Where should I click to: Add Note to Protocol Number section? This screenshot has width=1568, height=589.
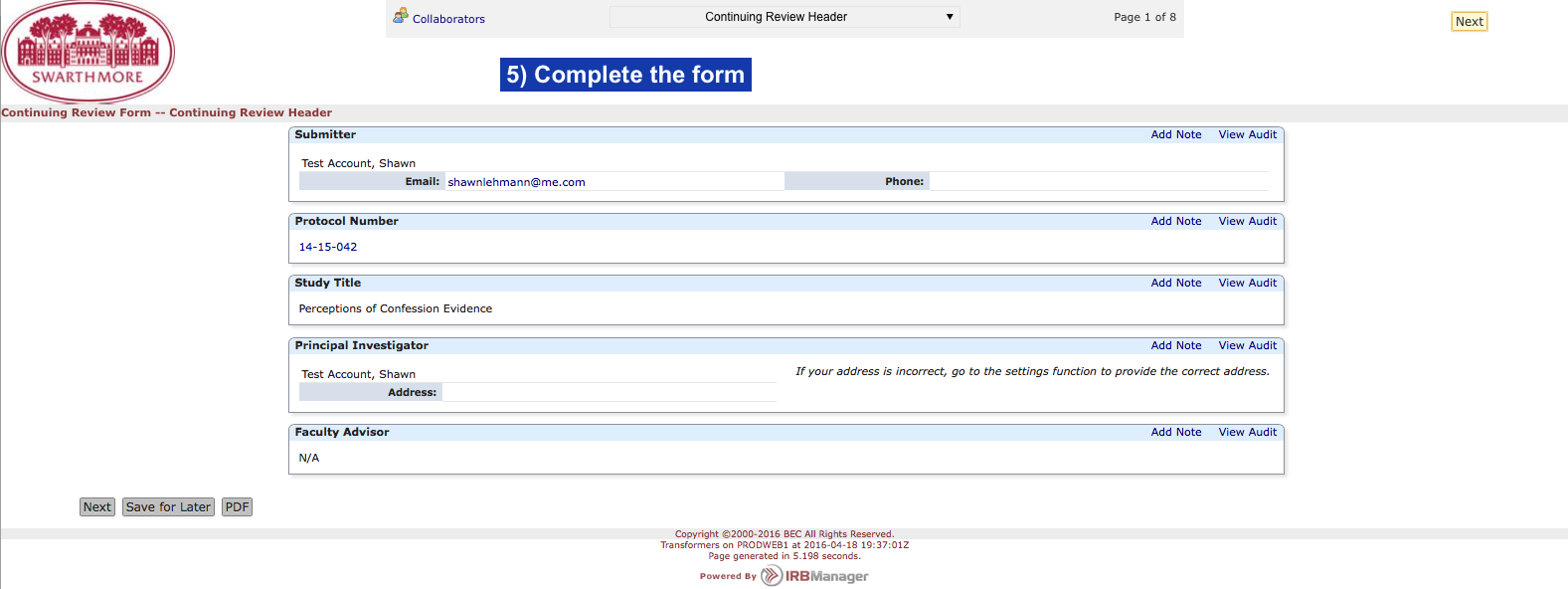[1176, 222]
